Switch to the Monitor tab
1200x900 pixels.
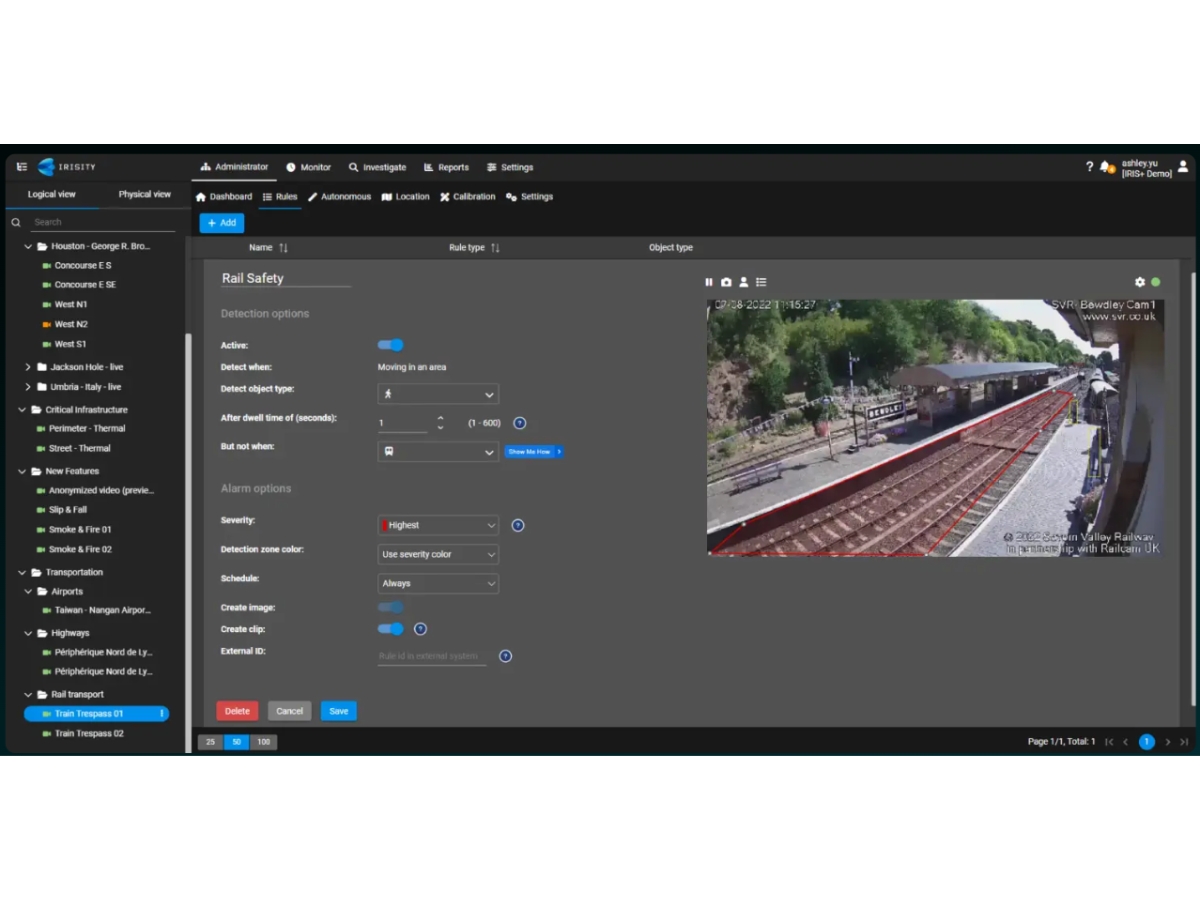(308, 167)
